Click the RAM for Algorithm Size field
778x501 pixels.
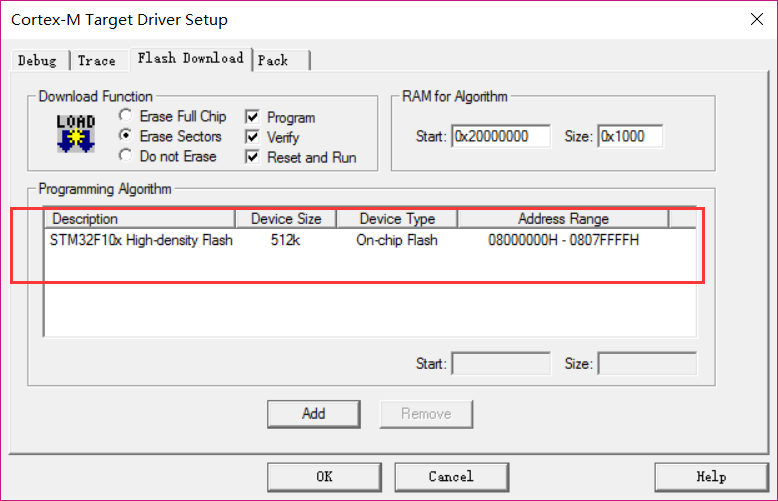coord(630,136)
